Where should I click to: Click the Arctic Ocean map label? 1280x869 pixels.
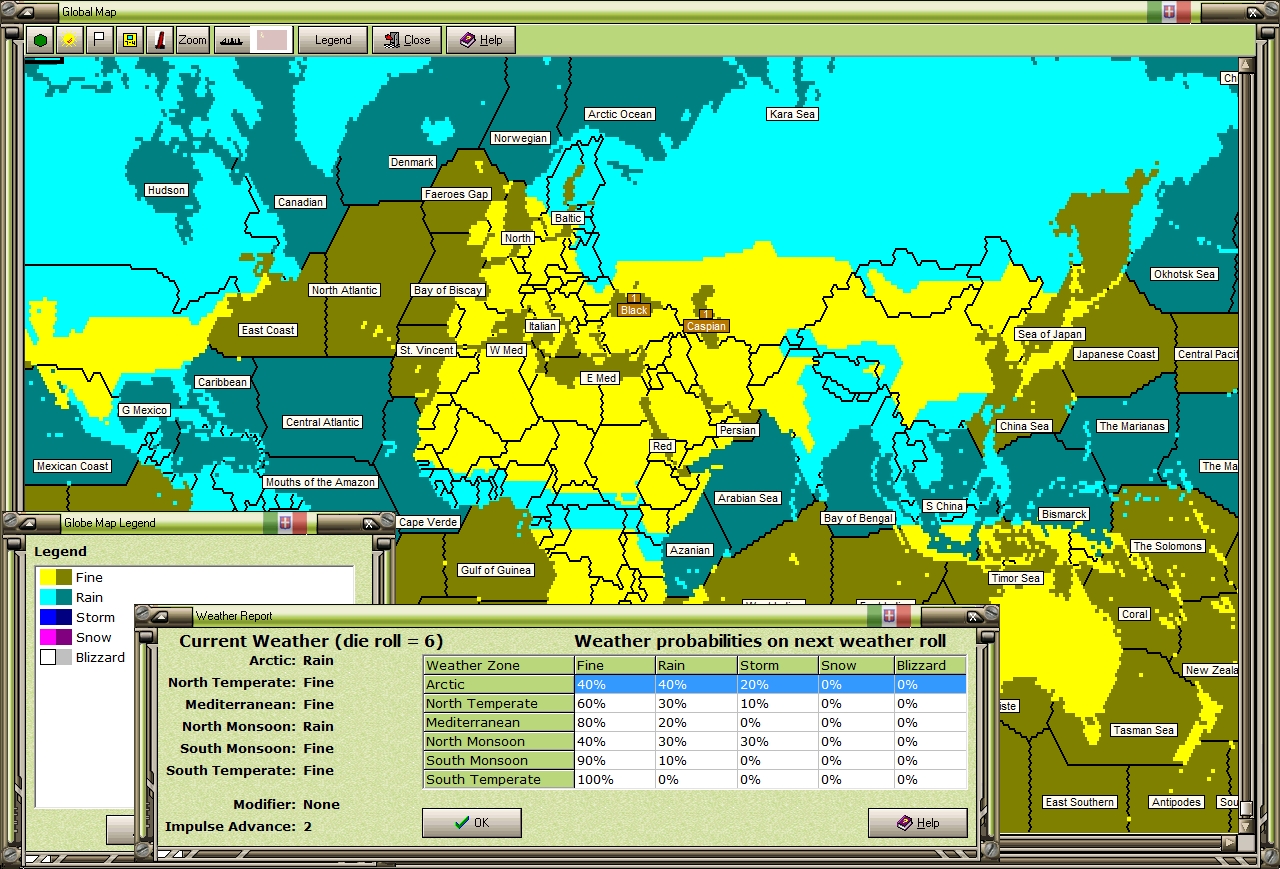(620, 114)
